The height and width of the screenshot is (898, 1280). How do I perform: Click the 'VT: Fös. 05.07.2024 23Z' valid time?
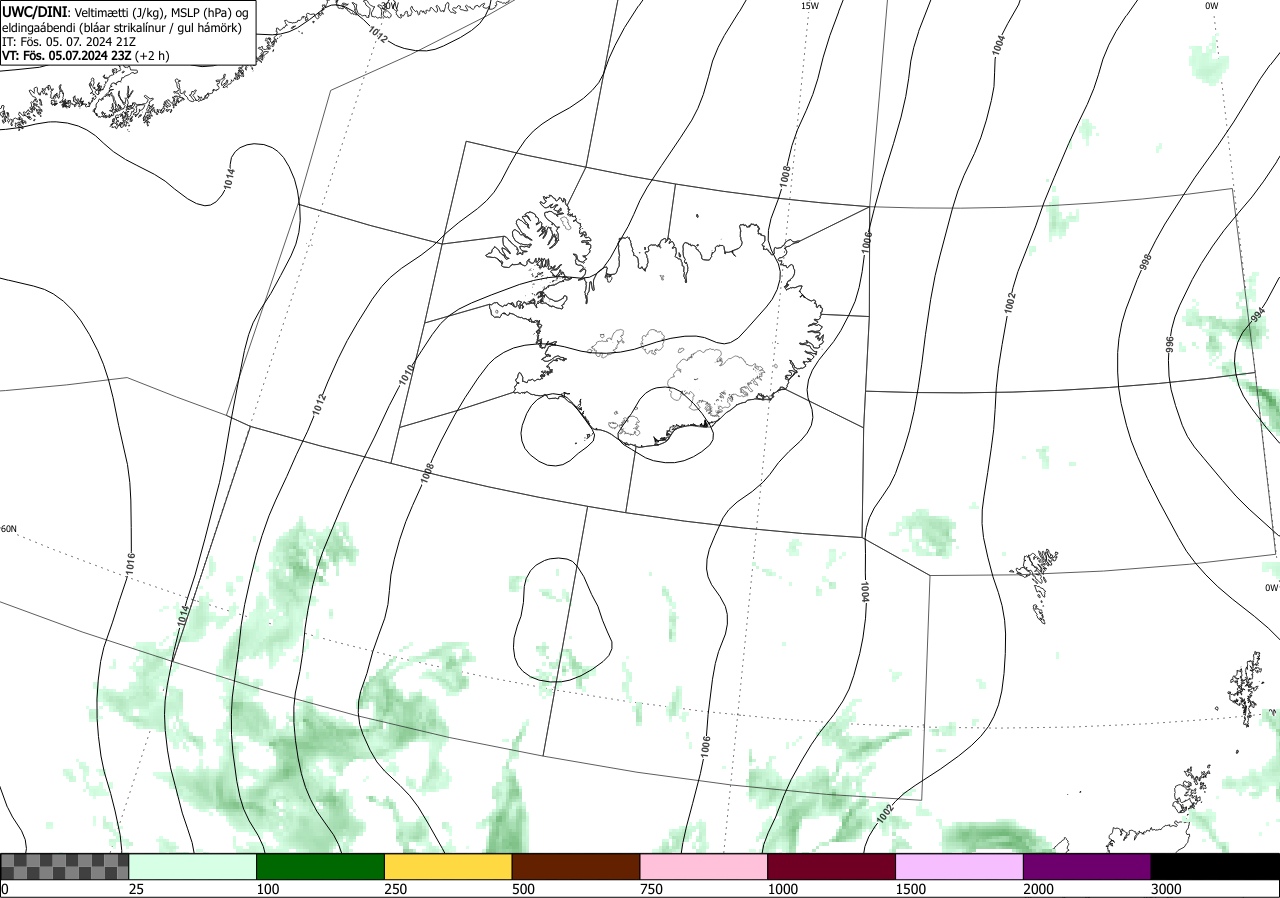pos(66,56)
